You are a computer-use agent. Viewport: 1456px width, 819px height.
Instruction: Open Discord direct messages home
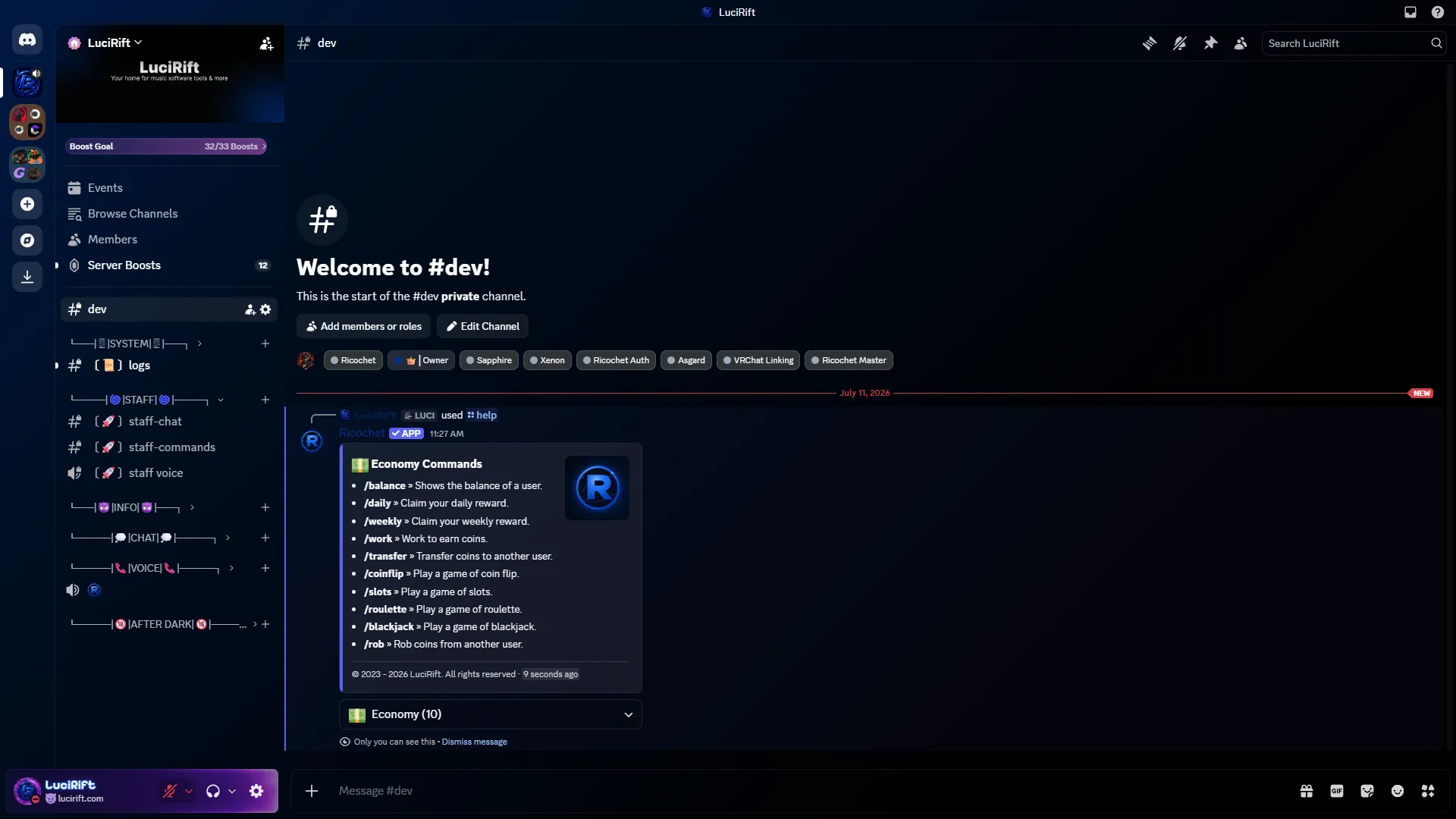point(27,39)
